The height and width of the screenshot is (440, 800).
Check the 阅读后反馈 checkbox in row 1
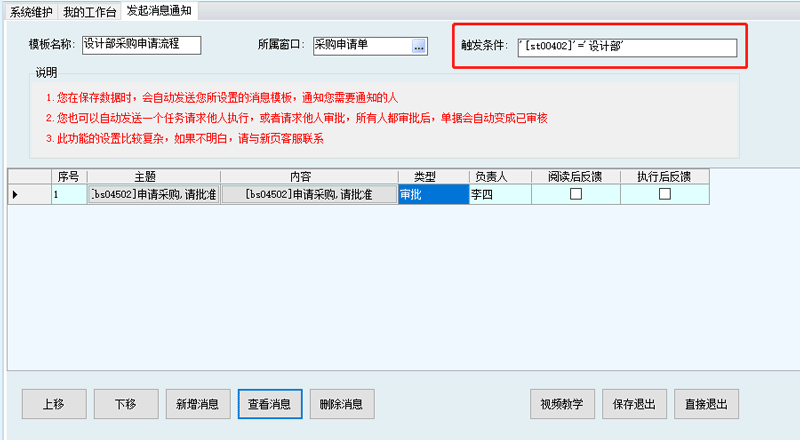(x=575, y=195)
